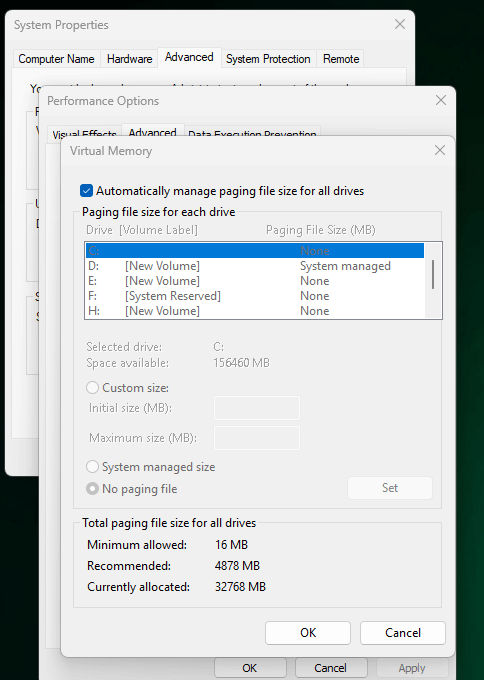Switch to Advanced tab in Performance Options
The height and width of the screenshot is (680, 484).
click(x=152, y=132)
